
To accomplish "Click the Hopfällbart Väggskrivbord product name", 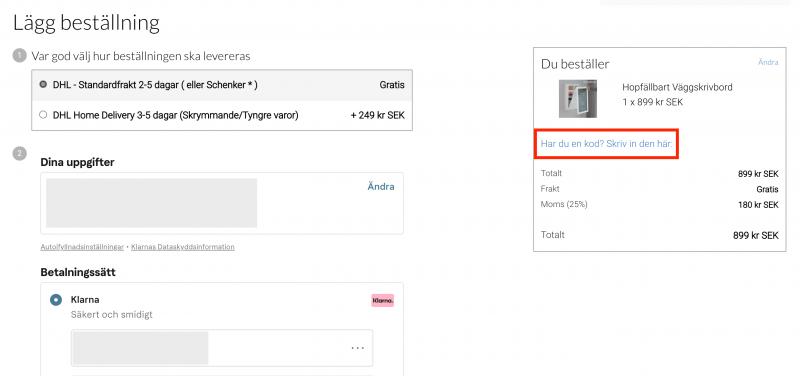I will point(677,87).
